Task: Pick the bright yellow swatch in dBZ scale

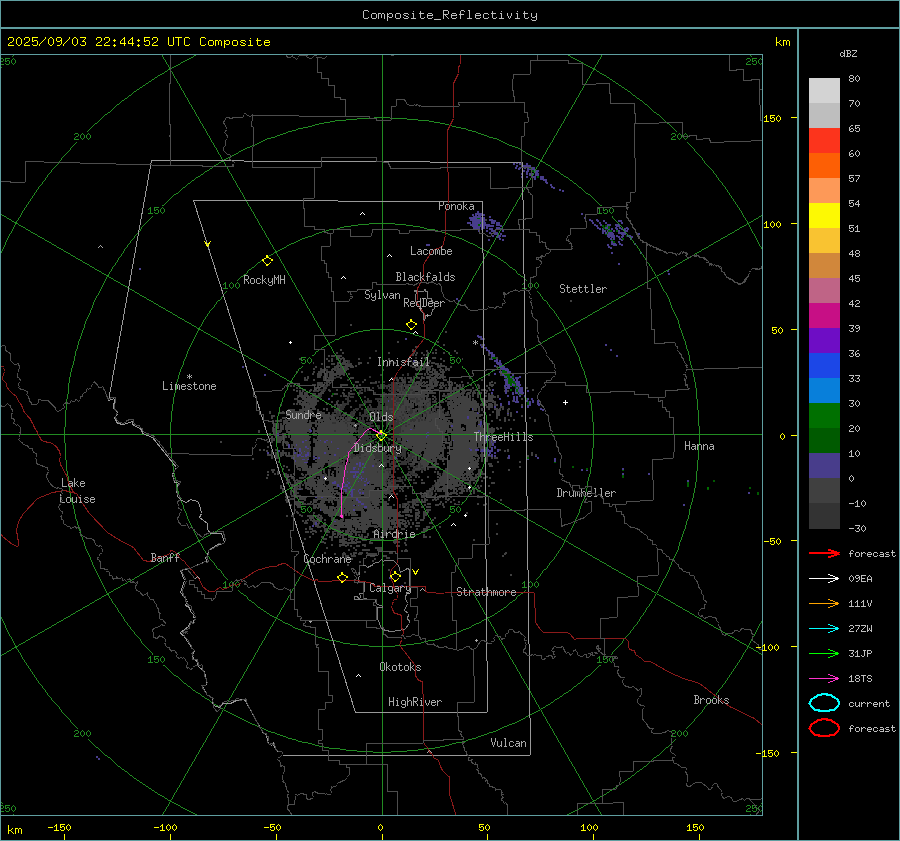Action: pyautogui.click(x=824, y=216)
